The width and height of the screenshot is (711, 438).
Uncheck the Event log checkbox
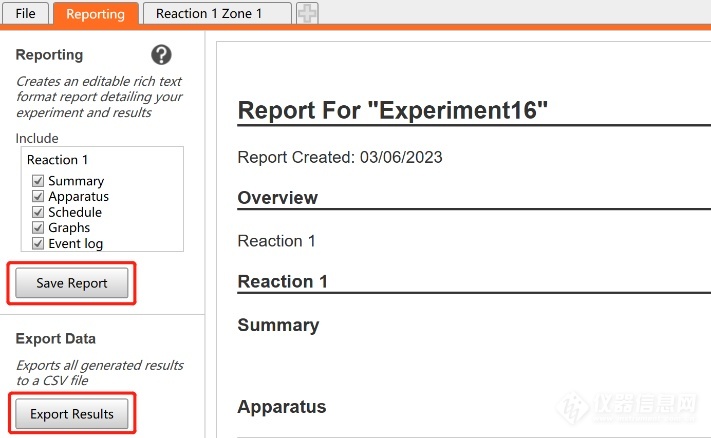tap(38, 243)
